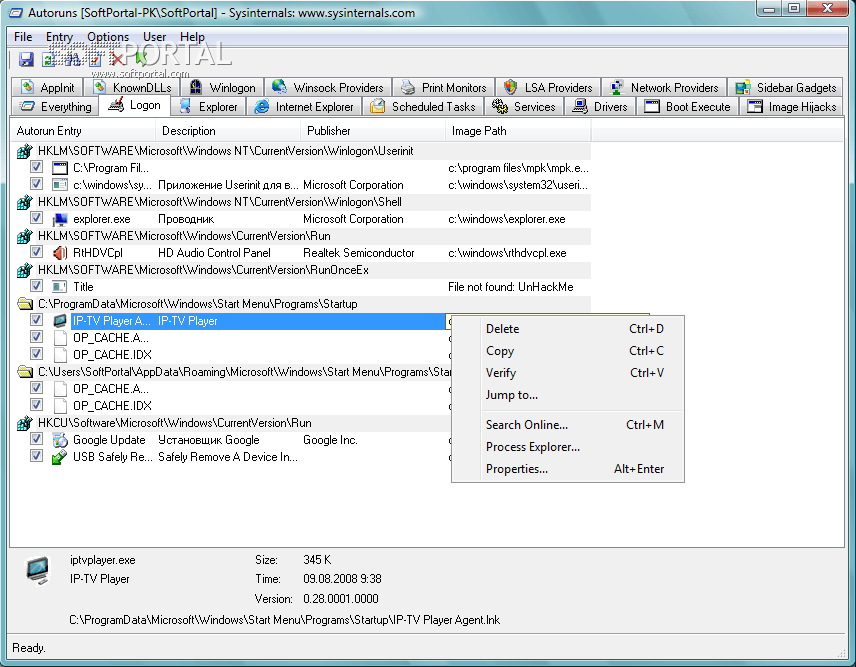
Task: Click the explorer.exe entry icon
Action: [x=60, y=219]
